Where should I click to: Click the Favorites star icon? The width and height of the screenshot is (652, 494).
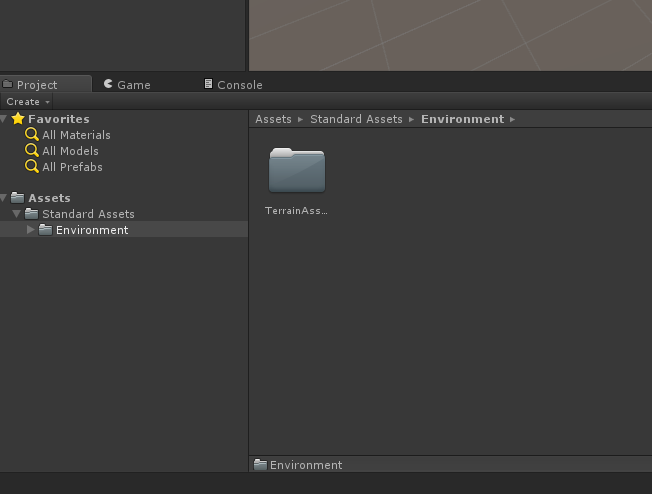18,119
